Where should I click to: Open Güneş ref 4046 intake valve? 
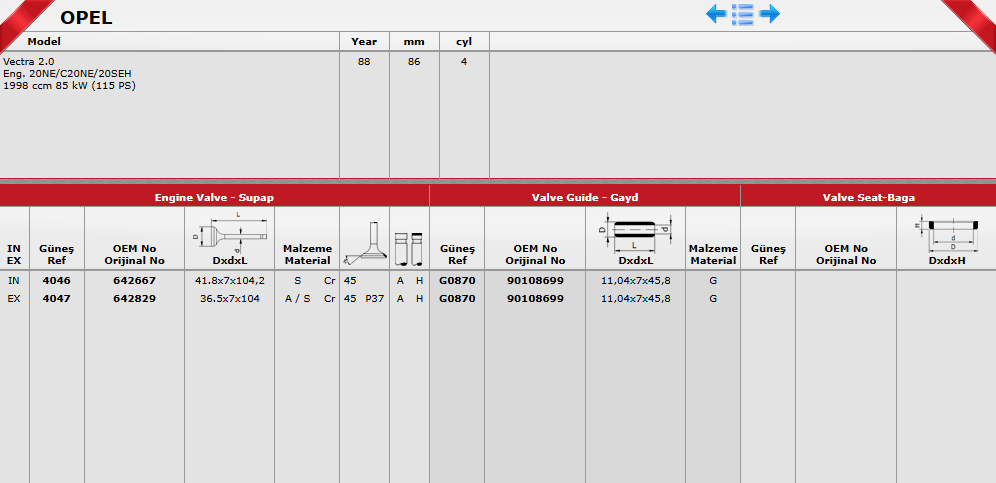[x=56, y=281]
